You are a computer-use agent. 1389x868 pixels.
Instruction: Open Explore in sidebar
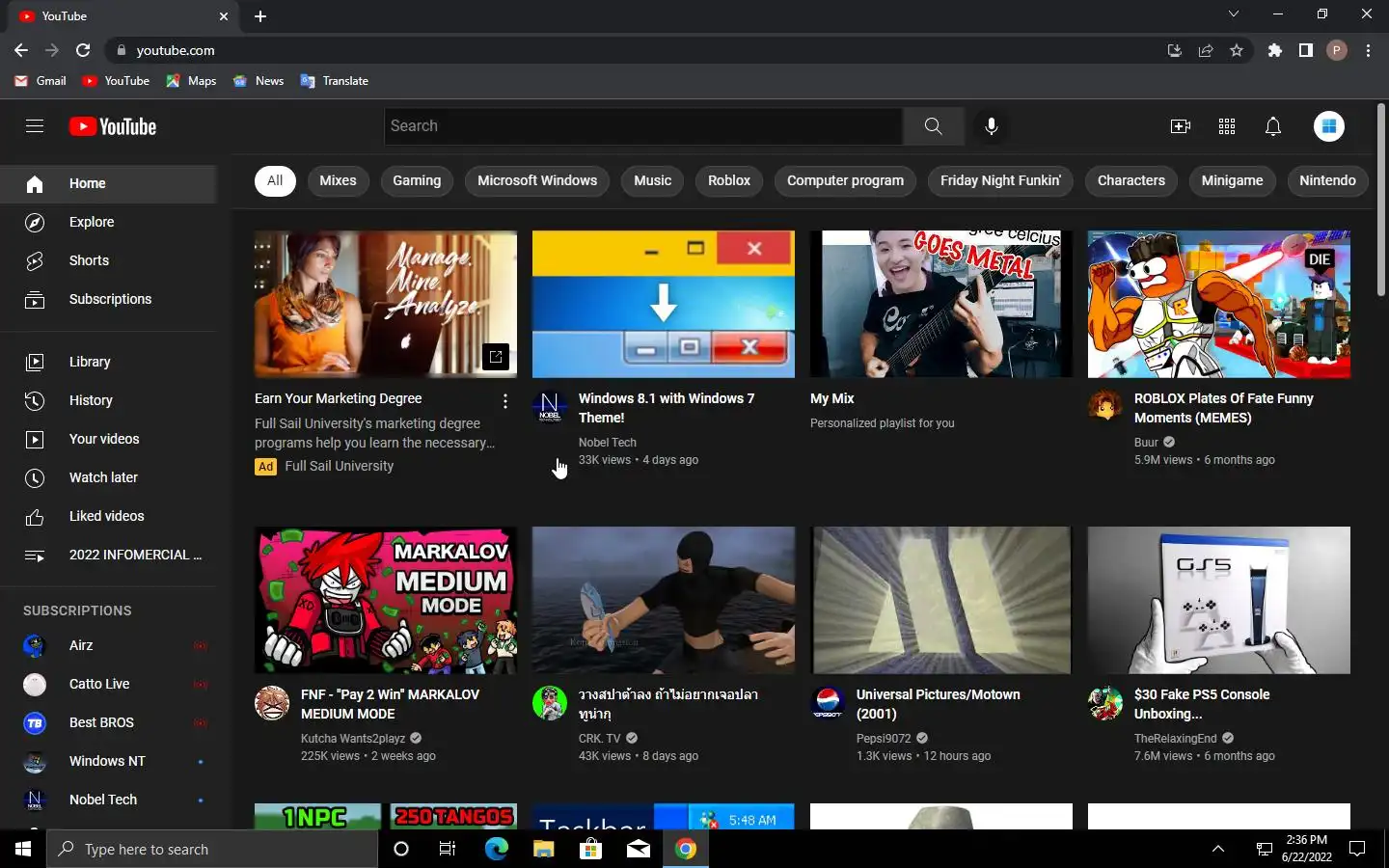[108, 222]
